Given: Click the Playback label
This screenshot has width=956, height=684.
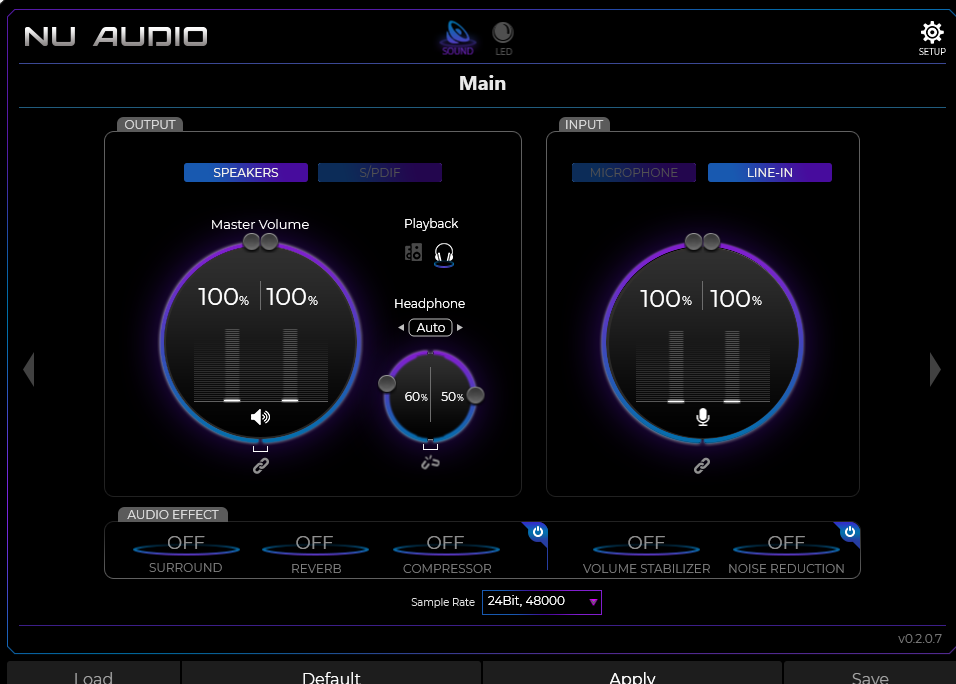Looking at the screenshot, I should 431,224.
